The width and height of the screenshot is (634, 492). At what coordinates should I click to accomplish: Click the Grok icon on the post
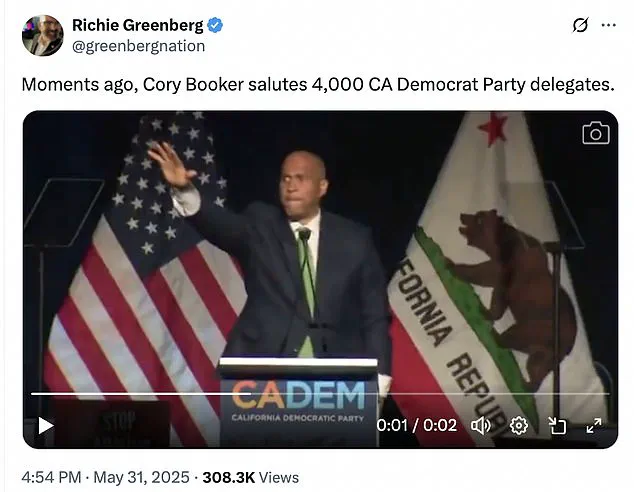pyautogui.click(x=580, y=26)
